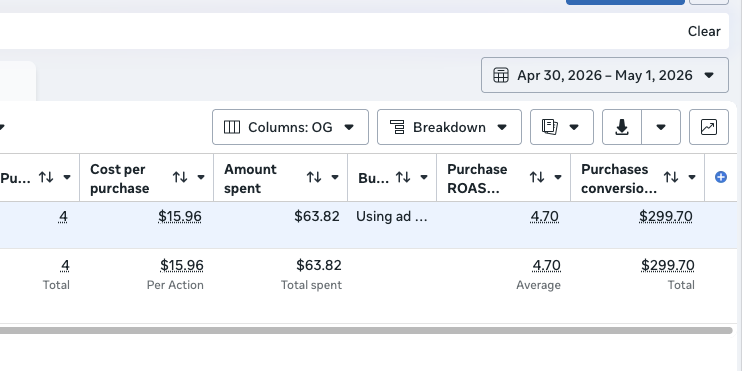The height and width of the screenshot is (371, 742).
Task: Click 'Total spent' label
Action: [311, 285]
